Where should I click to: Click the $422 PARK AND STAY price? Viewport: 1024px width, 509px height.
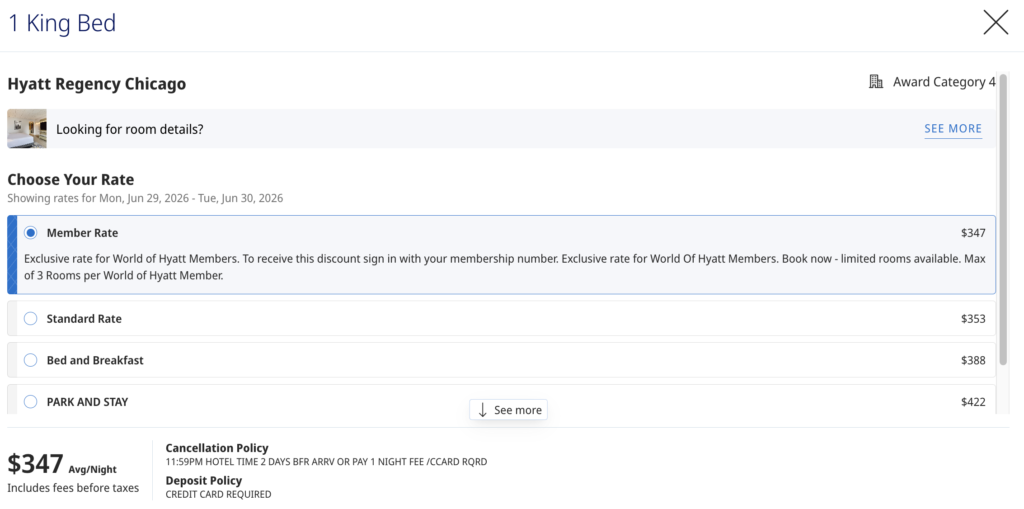973,402
